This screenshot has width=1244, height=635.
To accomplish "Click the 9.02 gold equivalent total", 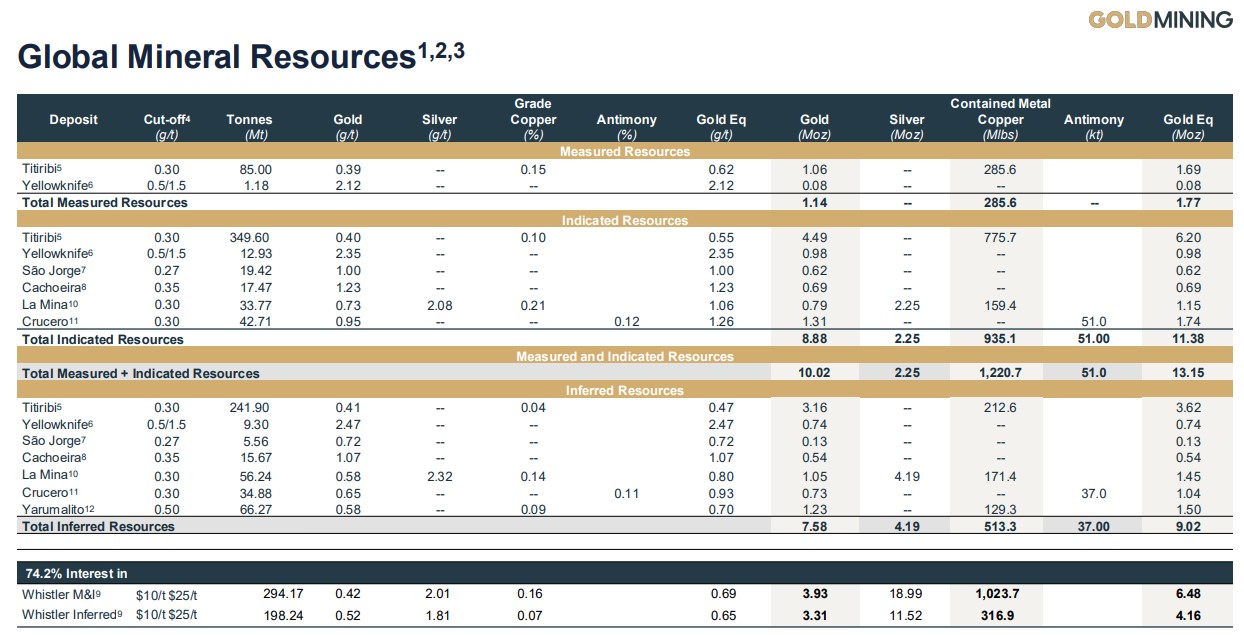I will pos(1188,526).
